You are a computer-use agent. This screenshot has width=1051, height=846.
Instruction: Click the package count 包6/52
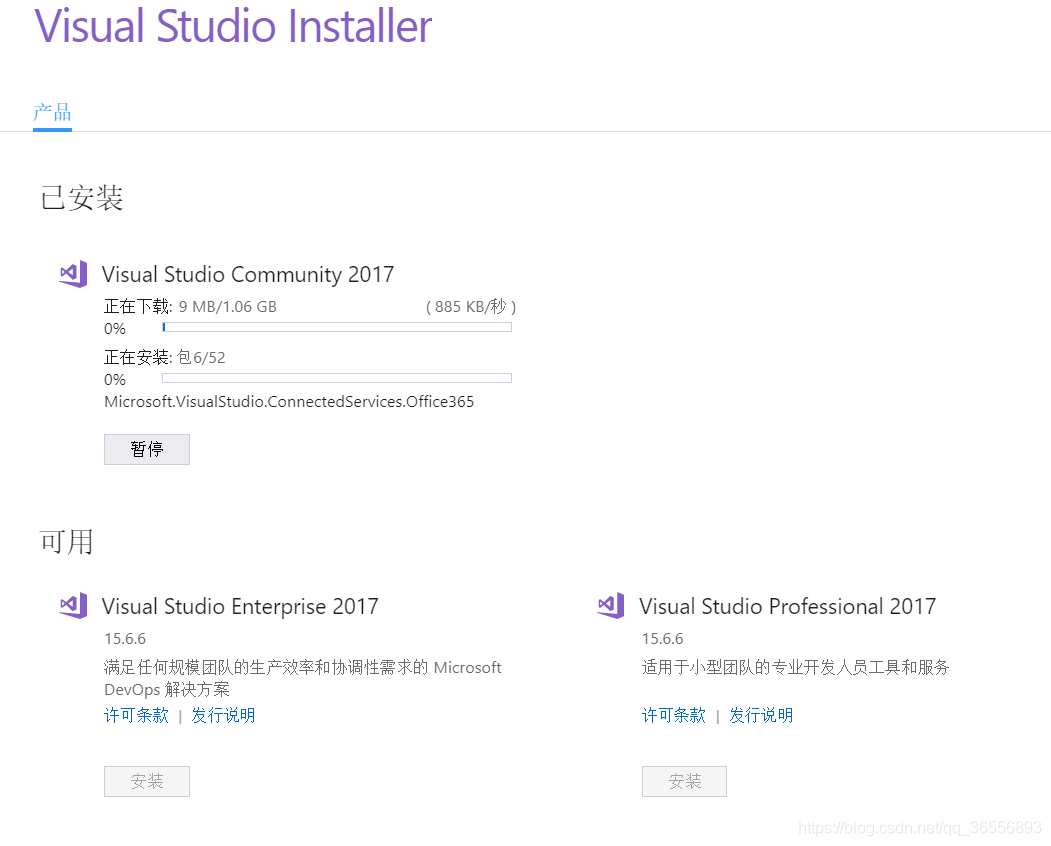(x=201, y=358)
